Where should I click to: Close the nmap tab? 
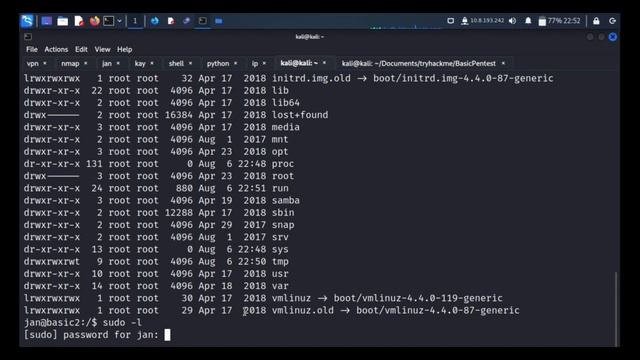[85, 63]
